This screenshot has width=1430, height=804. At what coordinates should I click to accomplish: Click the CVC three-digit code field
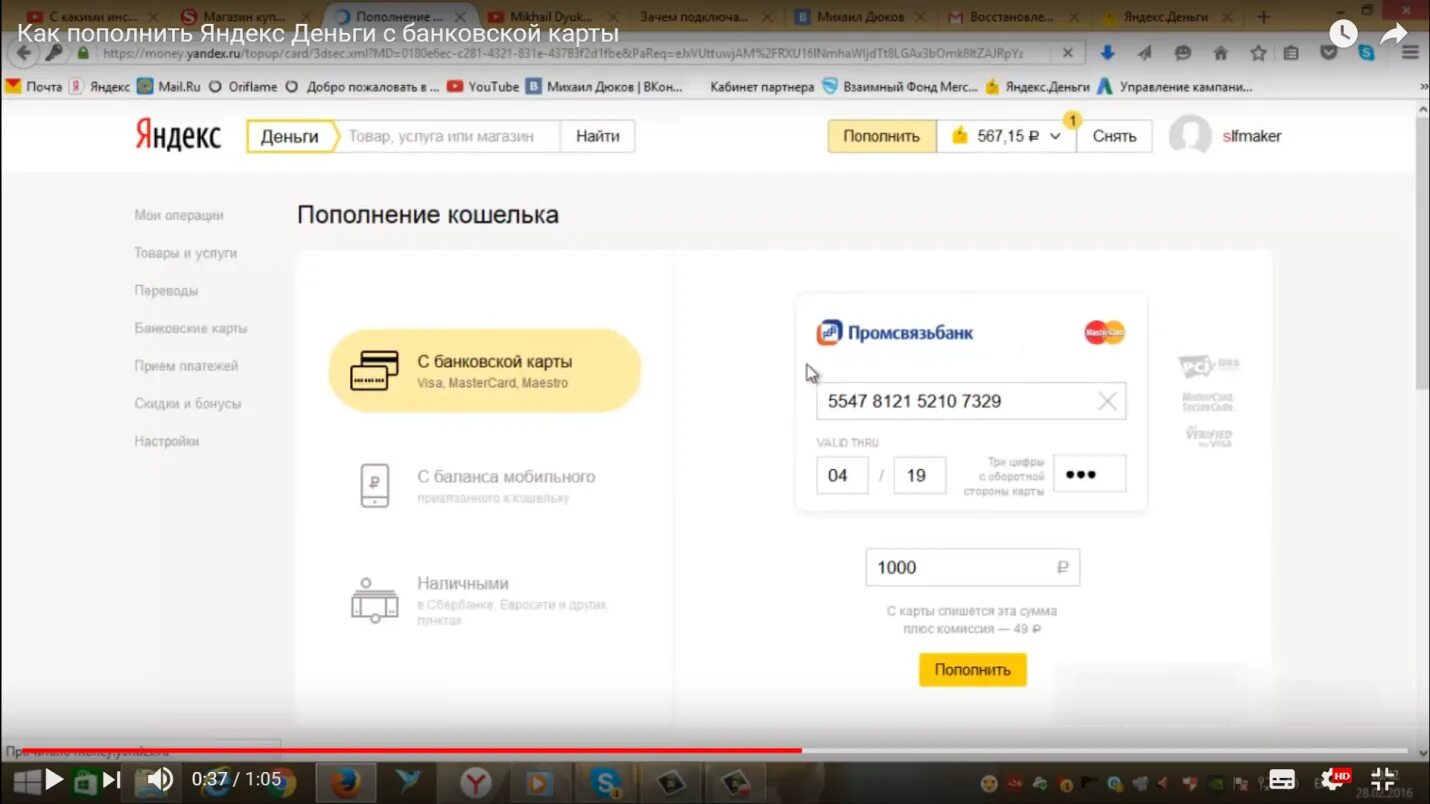[x=1090, y=474]
